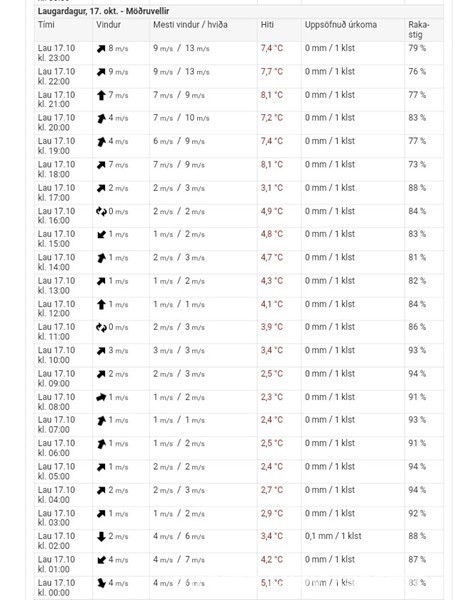Click the Uppsöfnuð úrkoma column header
This screenshot has width=464, height=600.
(340, 25)
